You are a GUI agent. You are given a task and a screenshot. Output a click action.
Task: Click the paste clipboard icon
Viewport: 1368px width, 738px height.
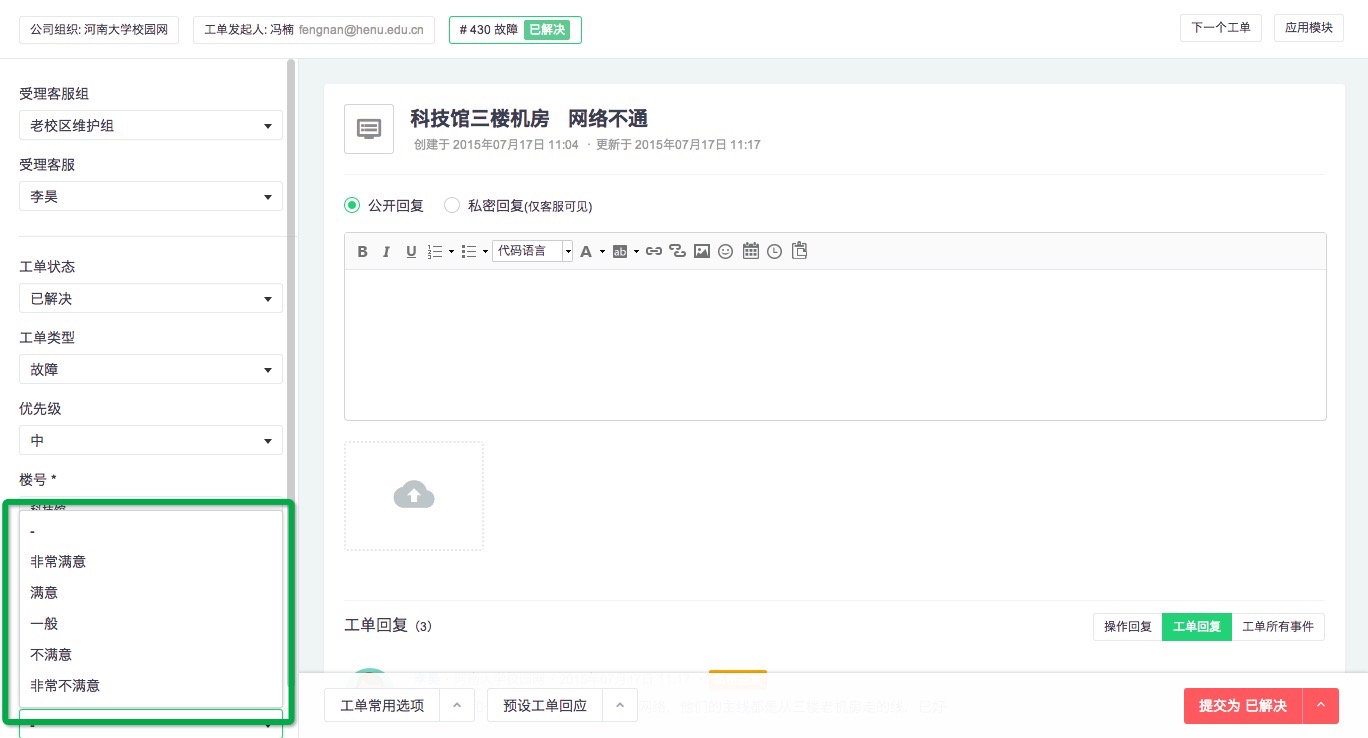799,251
